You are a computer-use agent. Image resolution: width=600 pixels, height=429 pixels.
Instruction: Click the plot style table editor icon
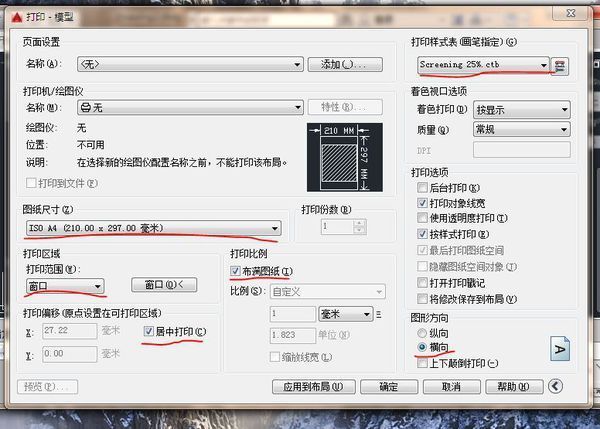click(x=561, y=64)
